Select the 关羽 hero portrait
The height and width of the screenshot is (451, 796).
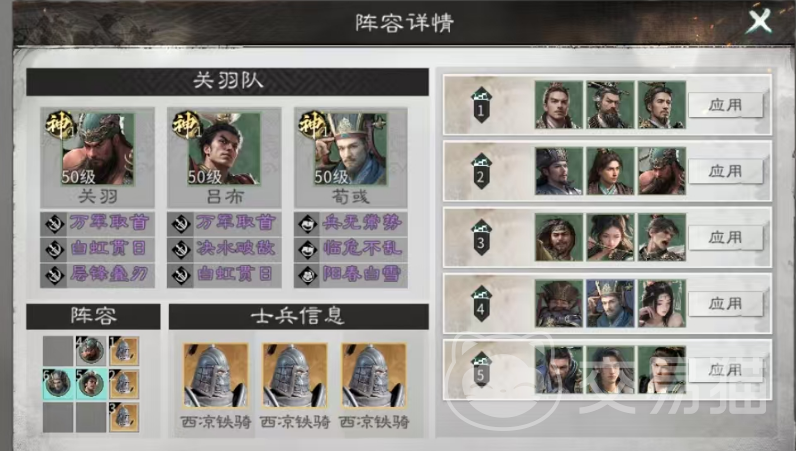(98, 148)
